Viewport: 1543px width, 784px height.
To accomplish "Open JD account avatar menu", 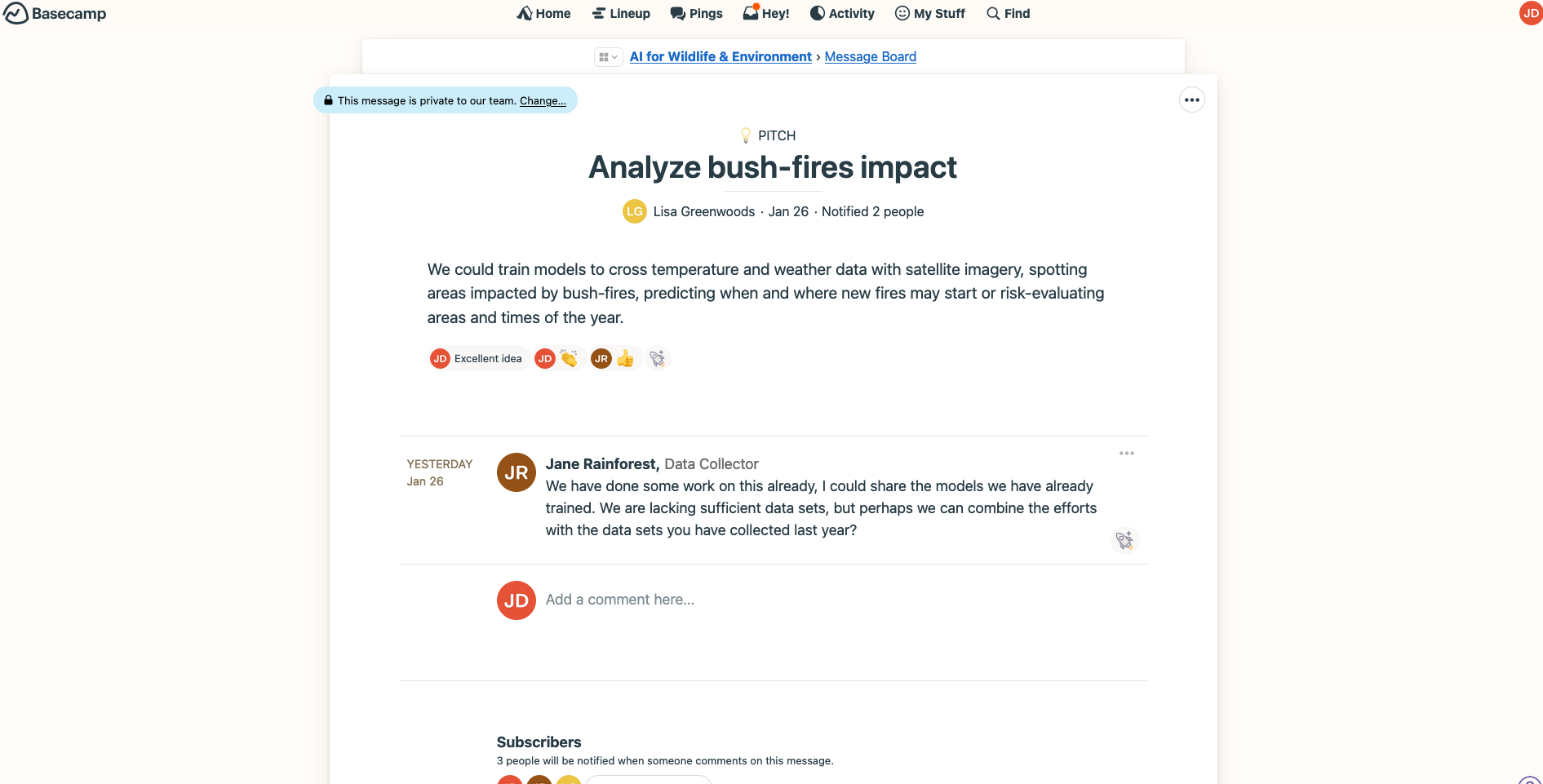I will coord(1530,13).
